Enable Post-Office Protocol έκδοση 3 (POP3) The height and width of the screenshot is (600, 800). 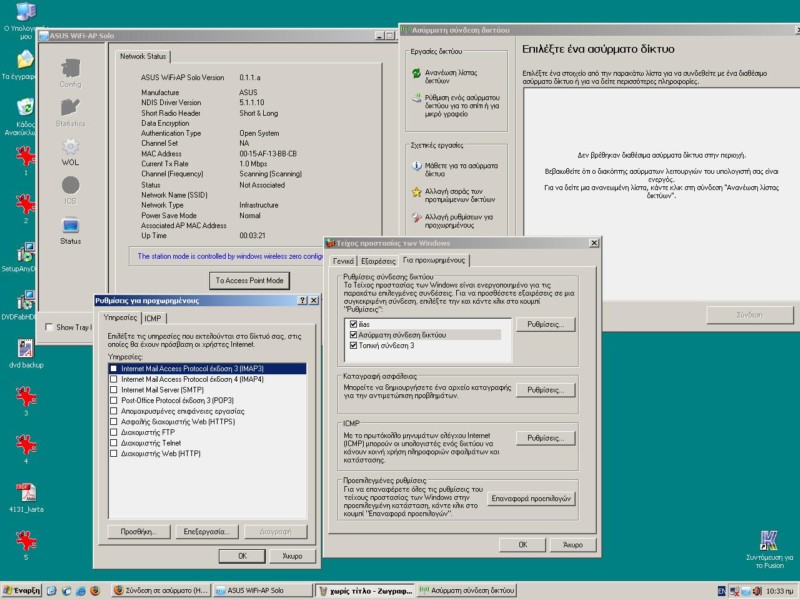114,401
